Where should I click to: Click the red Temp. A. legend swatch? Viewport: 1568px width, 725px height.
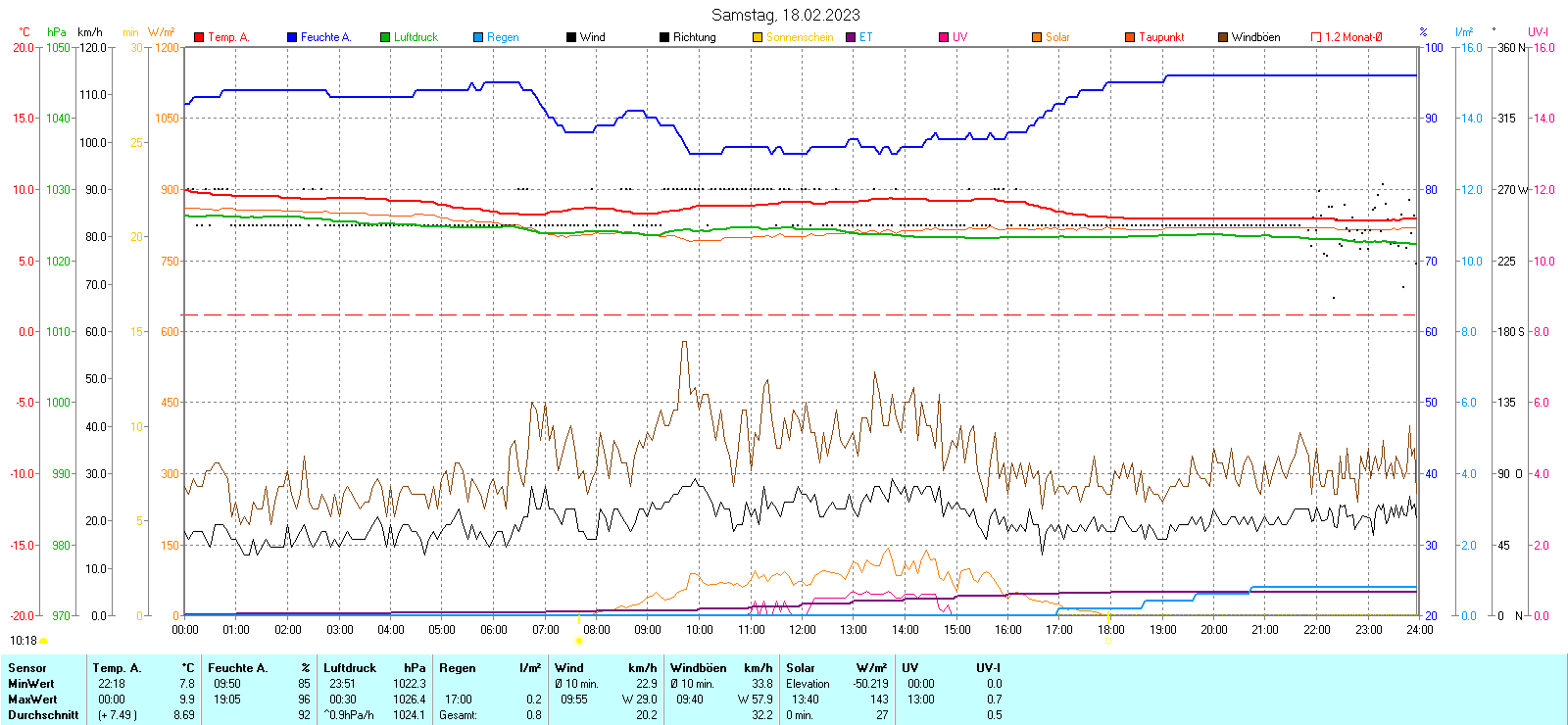tap(199, 37)
